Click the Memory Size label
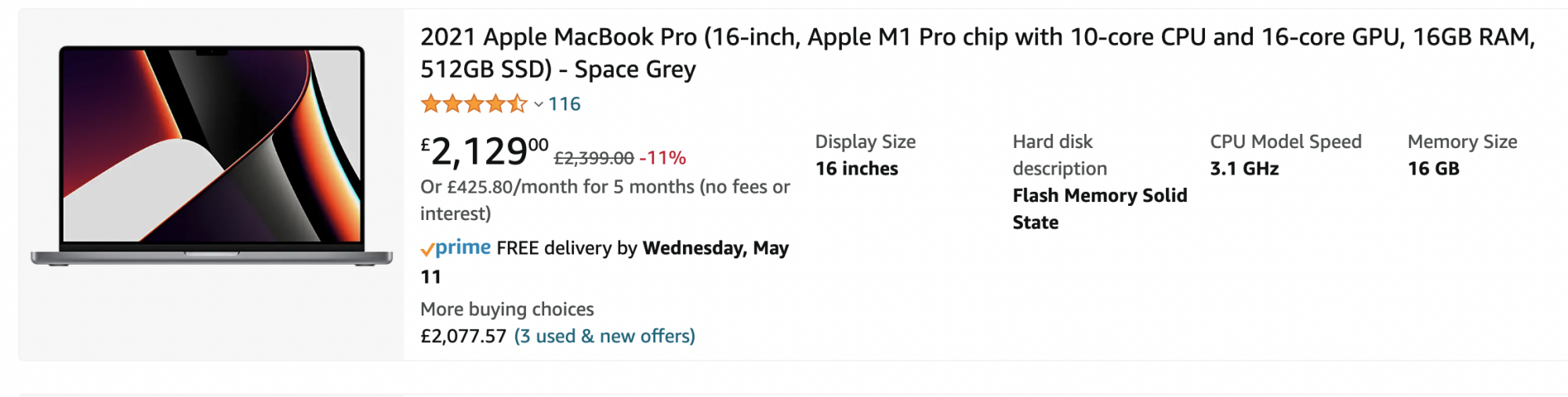 (1462, 142)
